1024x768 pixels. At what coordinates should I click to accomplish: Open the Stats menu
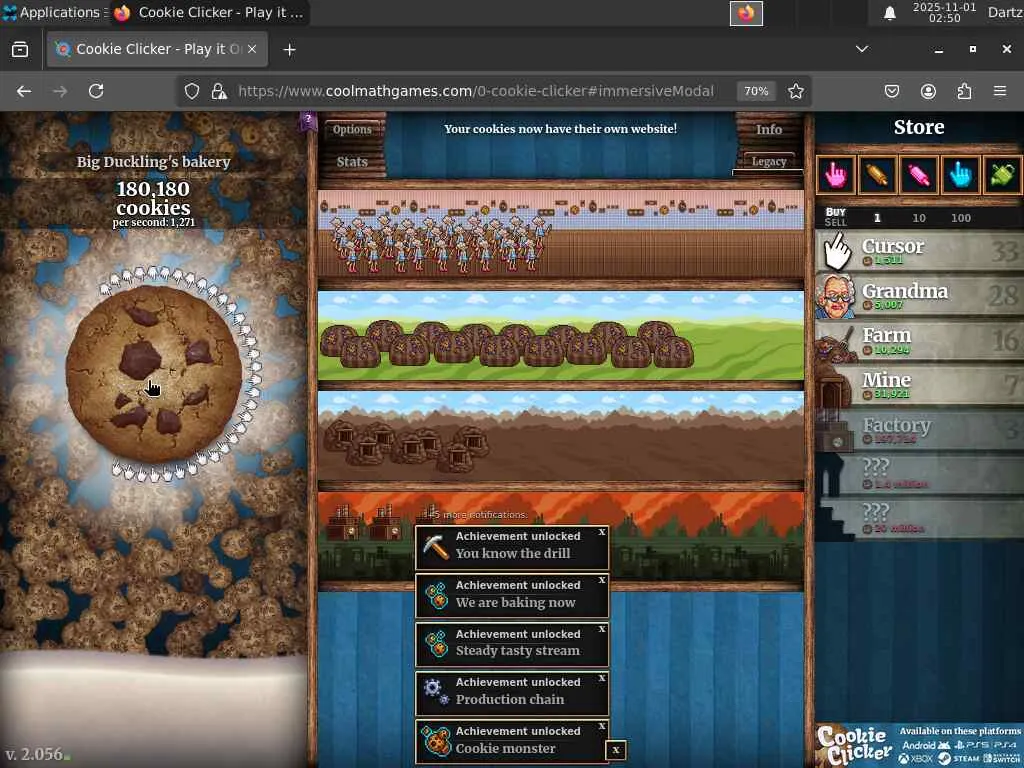352,161
